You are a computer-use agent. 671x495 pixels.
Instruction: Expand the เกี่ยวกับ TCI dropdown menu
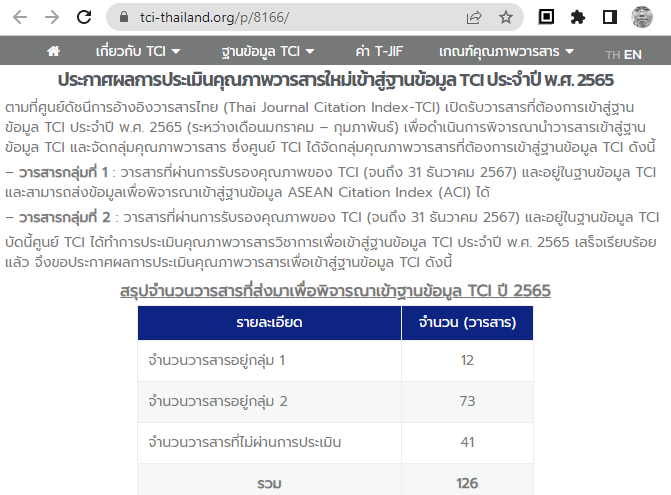138,51
